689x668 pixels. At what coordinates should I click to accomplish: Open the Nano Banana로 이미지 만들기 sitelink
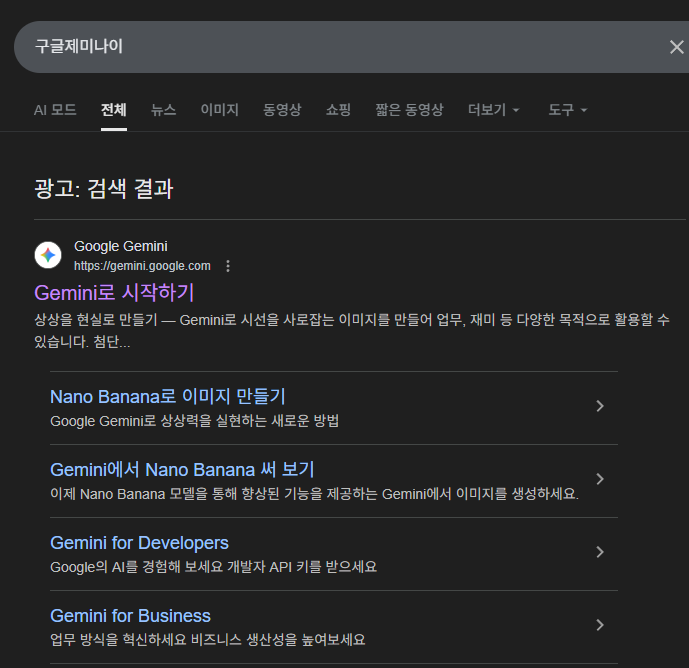(168, 396)
